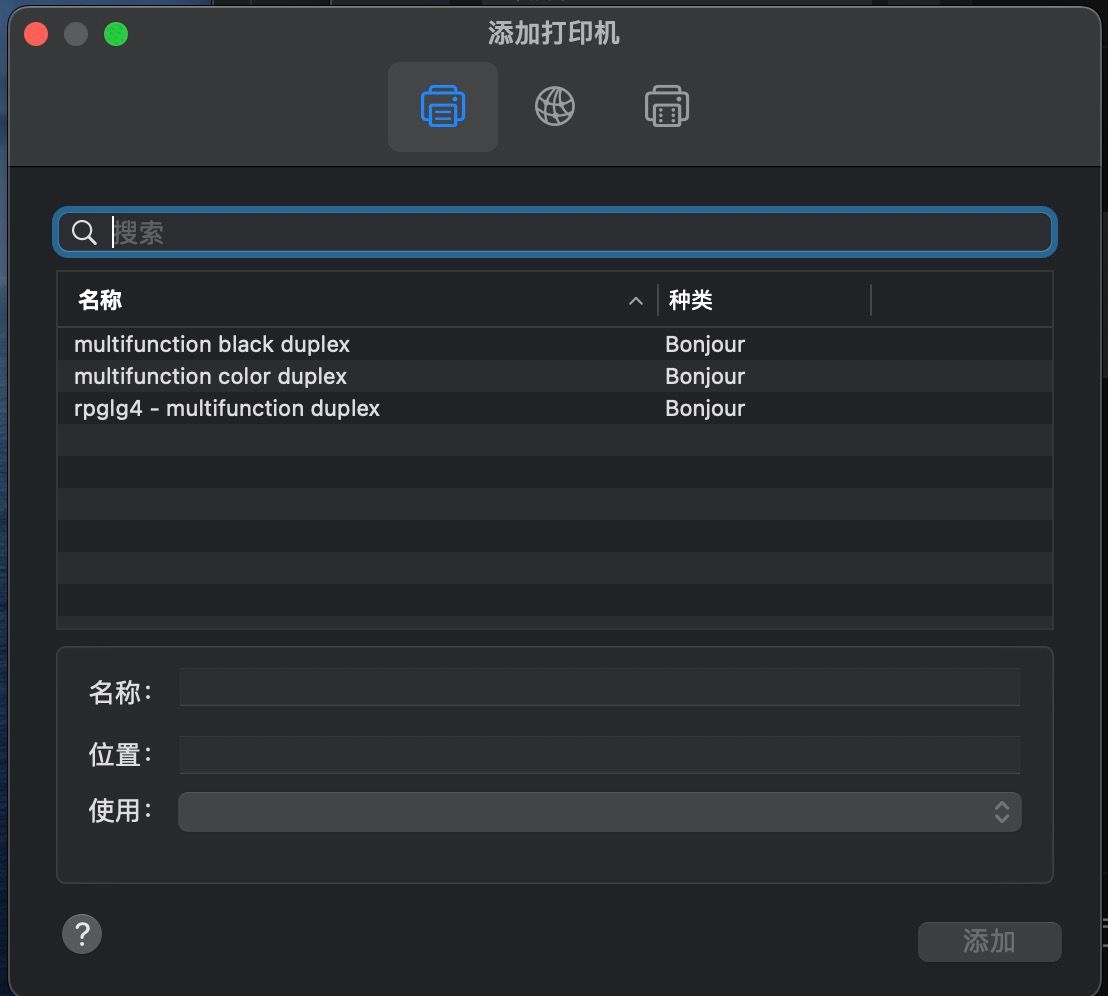
Task: Click the magnifying glass search icon
Action: [84, 232]
